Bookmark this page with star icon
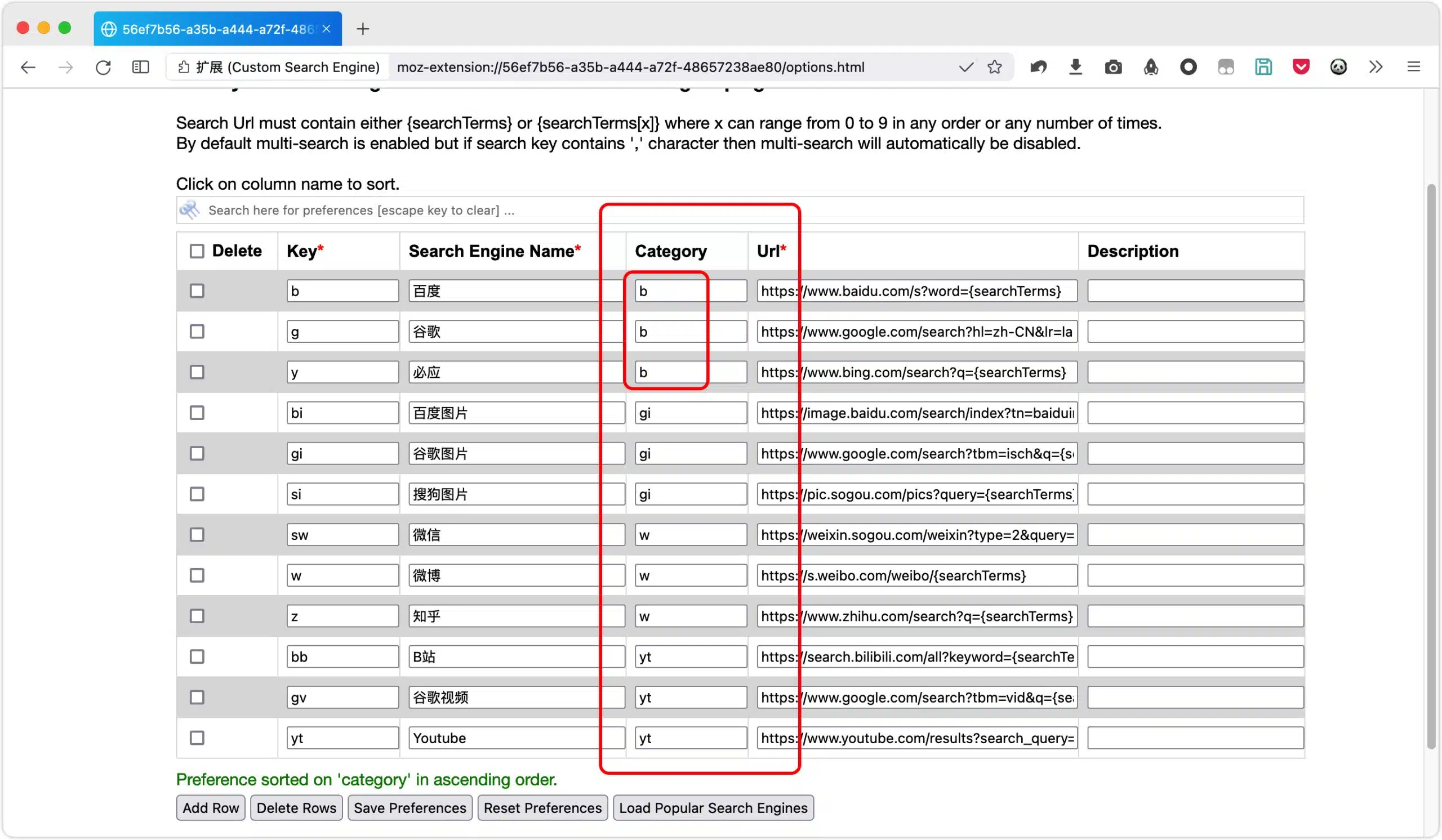The width and height of the screenshot is (1442, 840). 995,68
